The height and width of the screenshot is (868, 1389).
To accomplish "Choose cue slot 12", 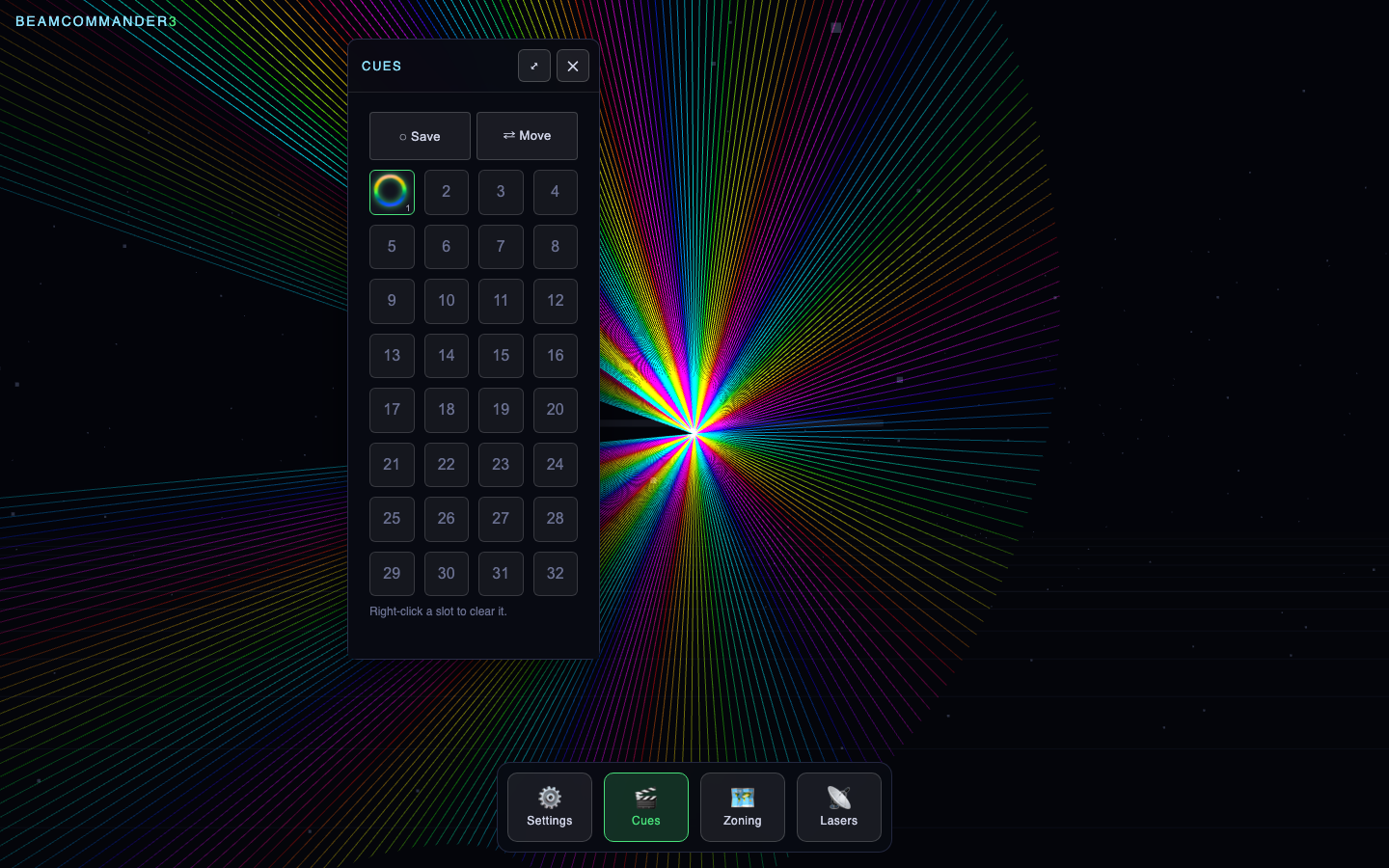I will [556, 301].
